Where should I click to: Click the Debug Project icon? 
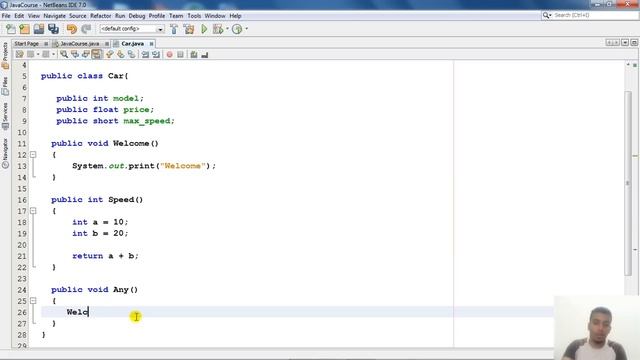218,29
